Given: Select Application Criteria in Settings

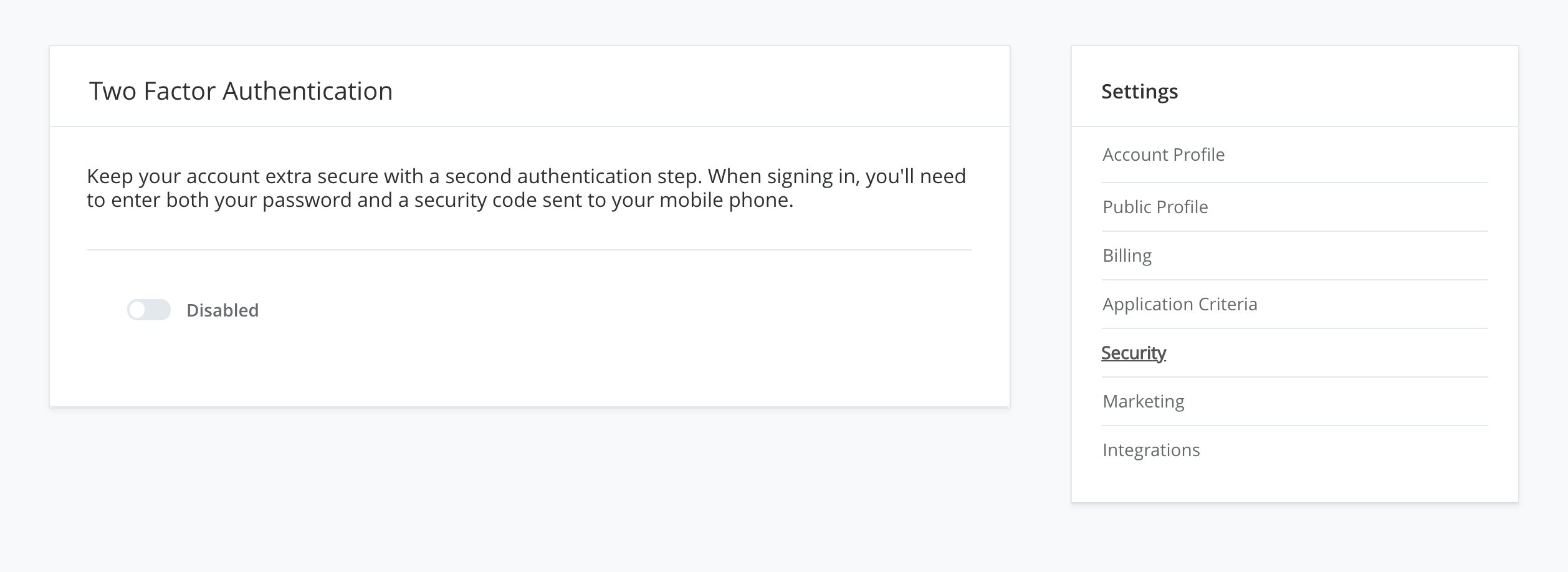Looking at the screenshot, I should tap(1179, 304).
